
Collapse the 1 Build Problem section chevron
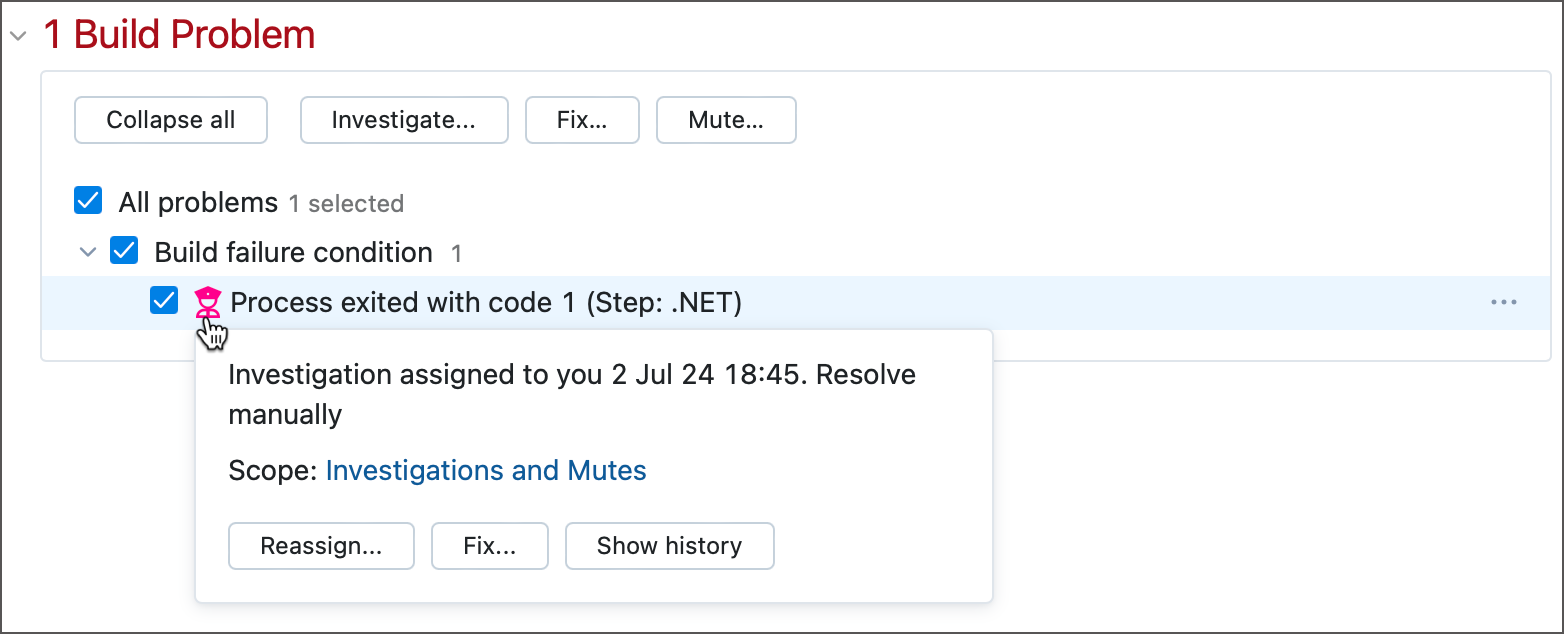tap(18, 36)
